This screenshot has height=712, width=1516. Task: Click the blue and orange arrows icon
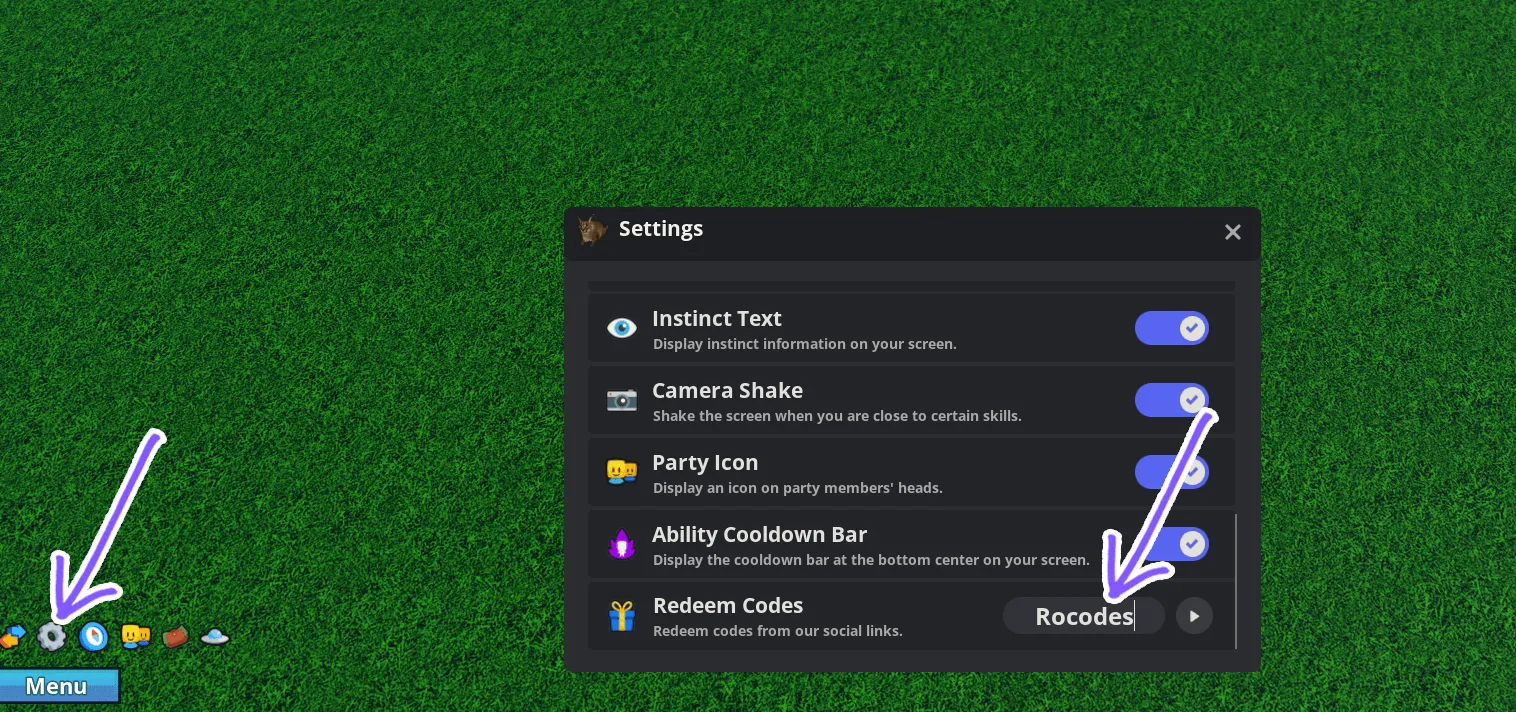(x=12, y=636)
